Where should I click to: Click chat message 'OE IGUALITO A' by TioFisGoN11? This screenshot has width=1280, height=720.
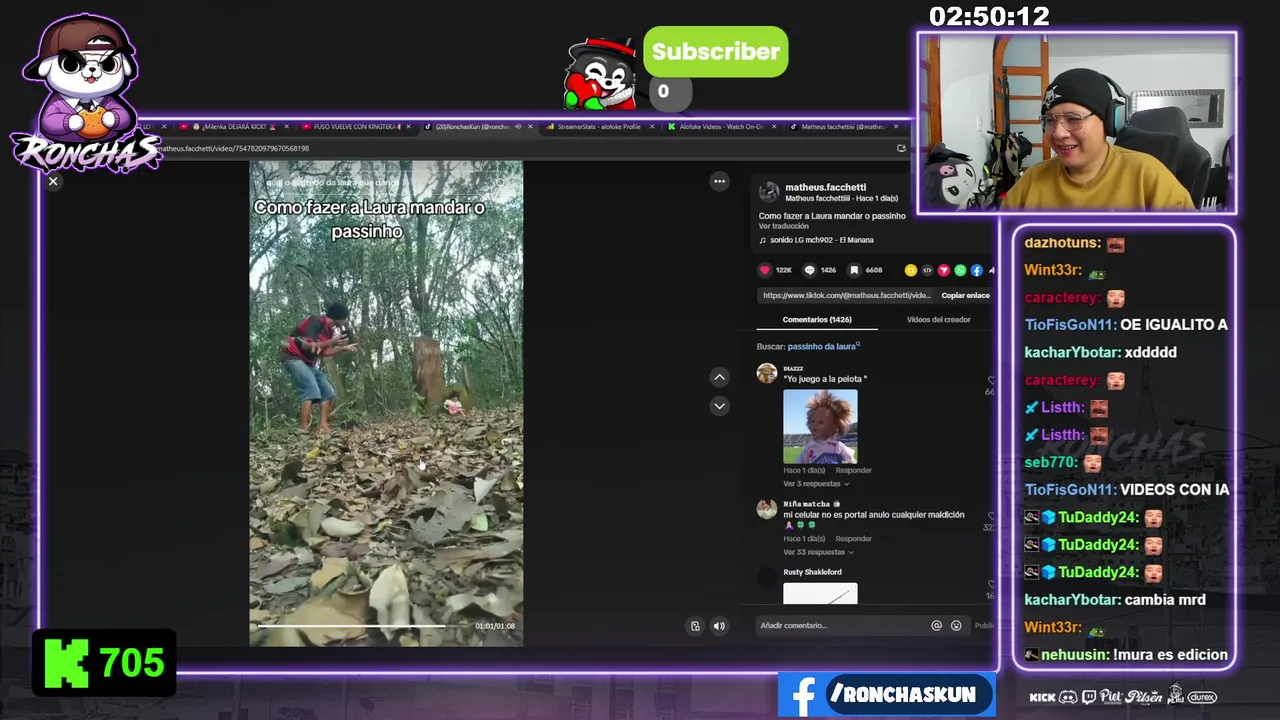(1174, 325)
